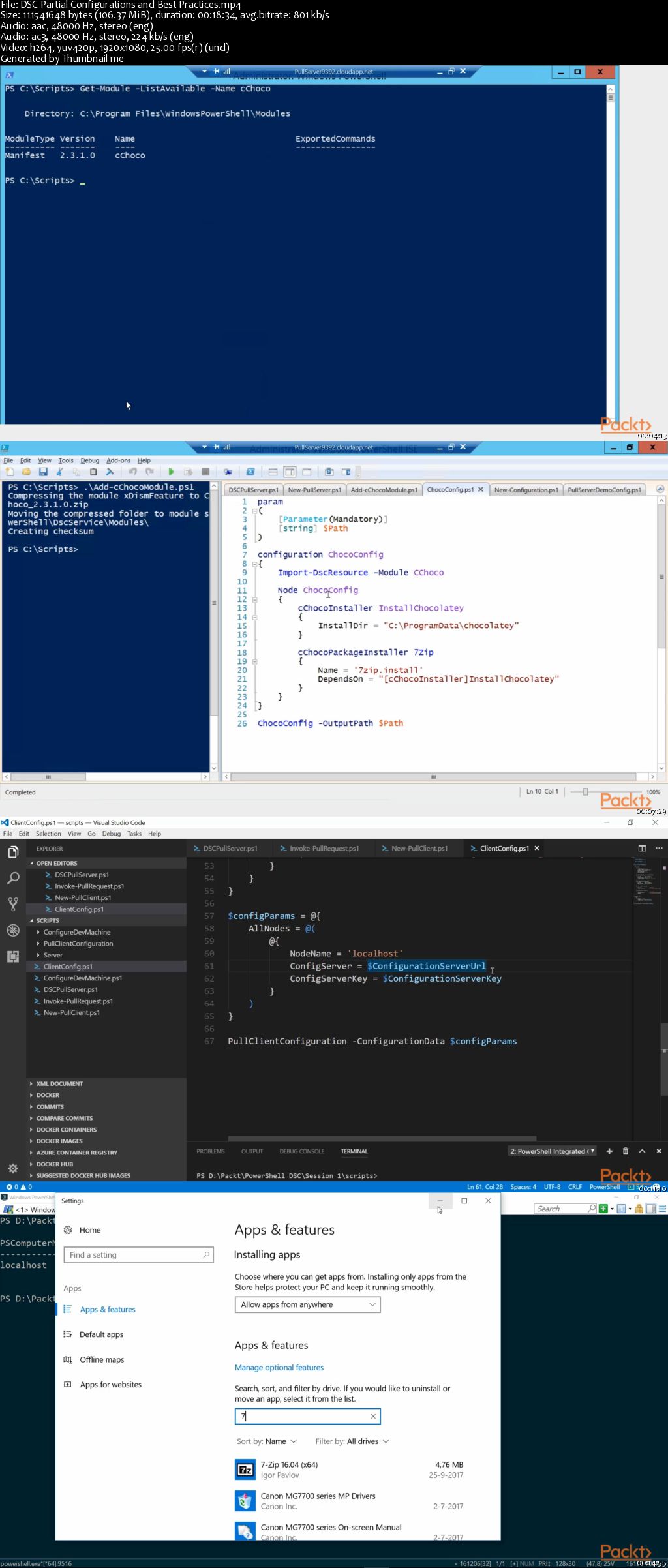This screenshot has width=668, height=1568.
Task: Open VS Code Source Control icon
Action: [13, 904]
